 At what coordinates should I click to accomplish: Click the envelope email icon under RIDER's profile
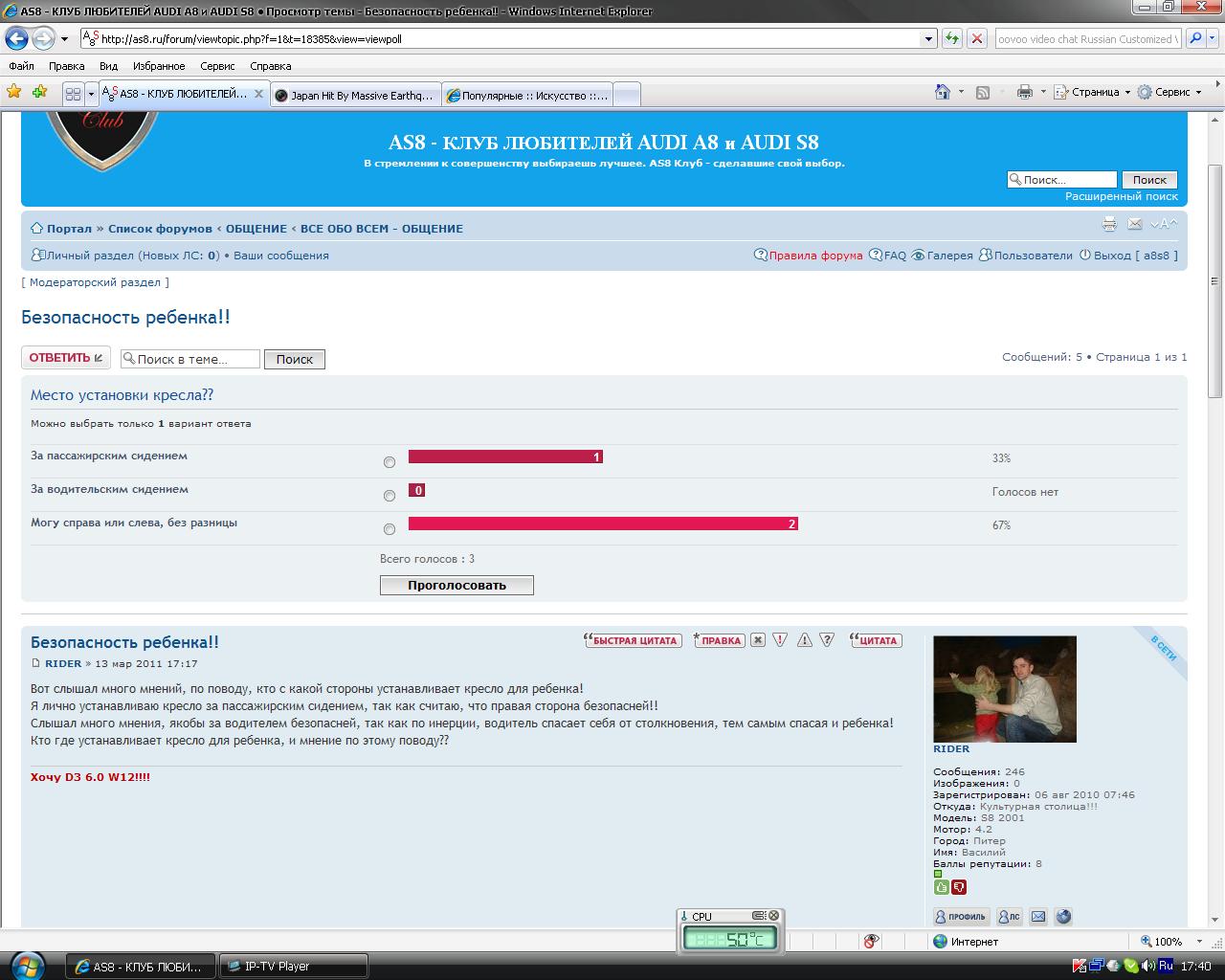point(1038,917)
